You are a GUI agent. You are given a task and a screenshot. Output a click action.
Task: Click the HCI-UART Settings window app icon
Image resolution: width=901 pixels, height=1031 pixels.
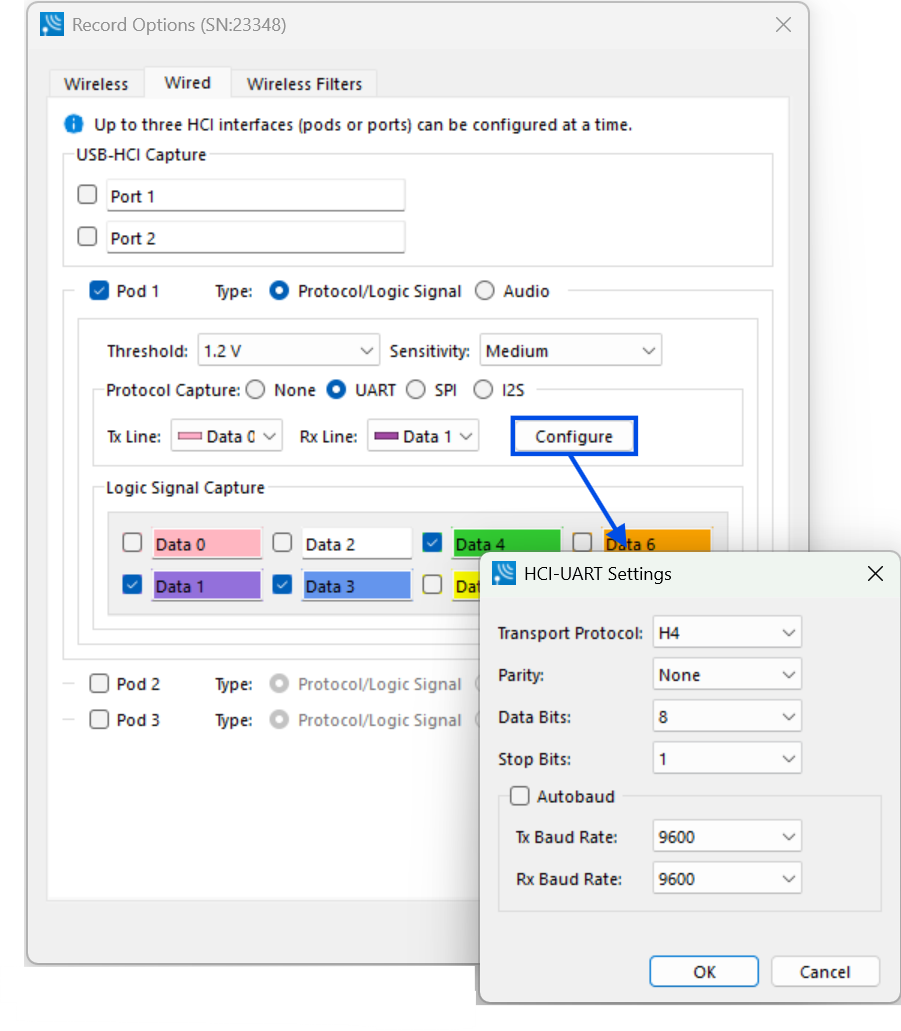coord(504,573)
